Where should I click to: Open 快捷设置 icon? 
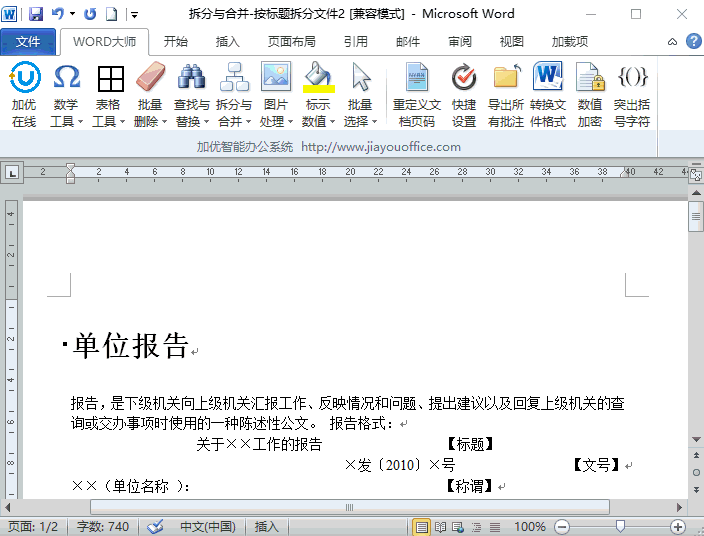[x=464, y=77]
